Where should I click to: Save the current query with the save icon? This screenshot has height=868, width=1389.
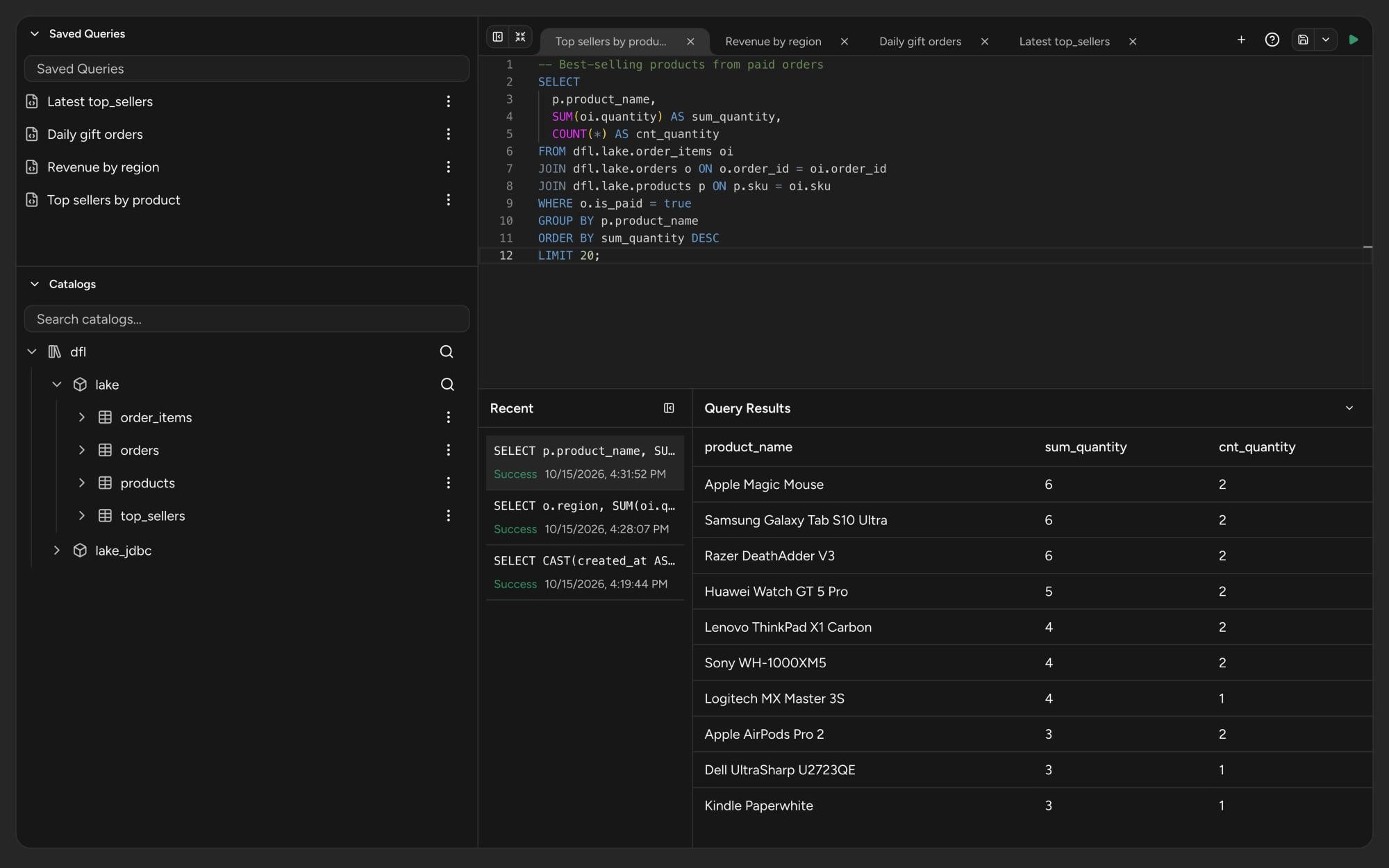pyautogui.click(x=1303, y=40)
